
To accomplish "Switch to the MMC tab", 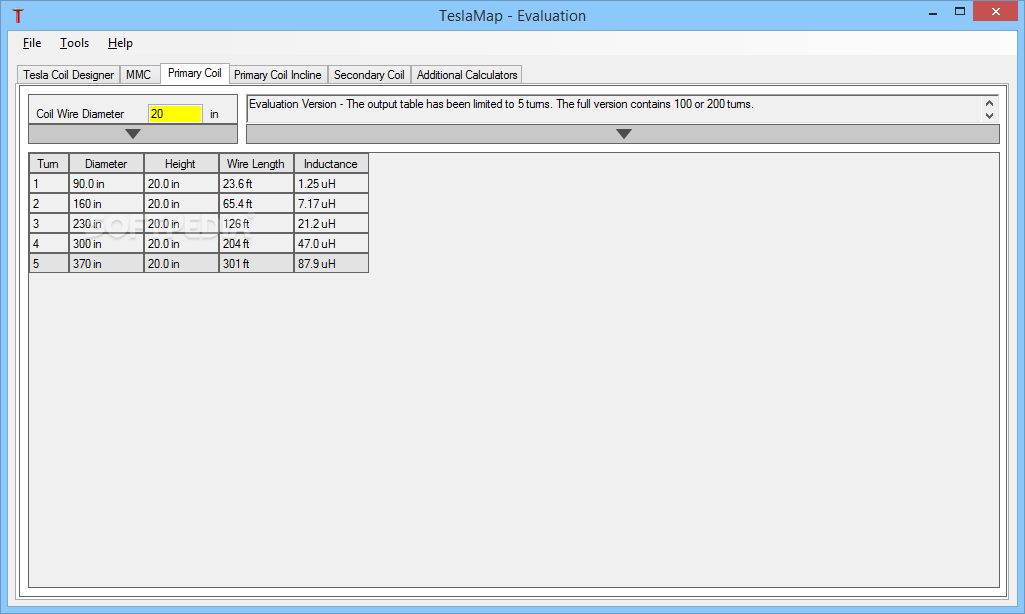I will [139, 75].
